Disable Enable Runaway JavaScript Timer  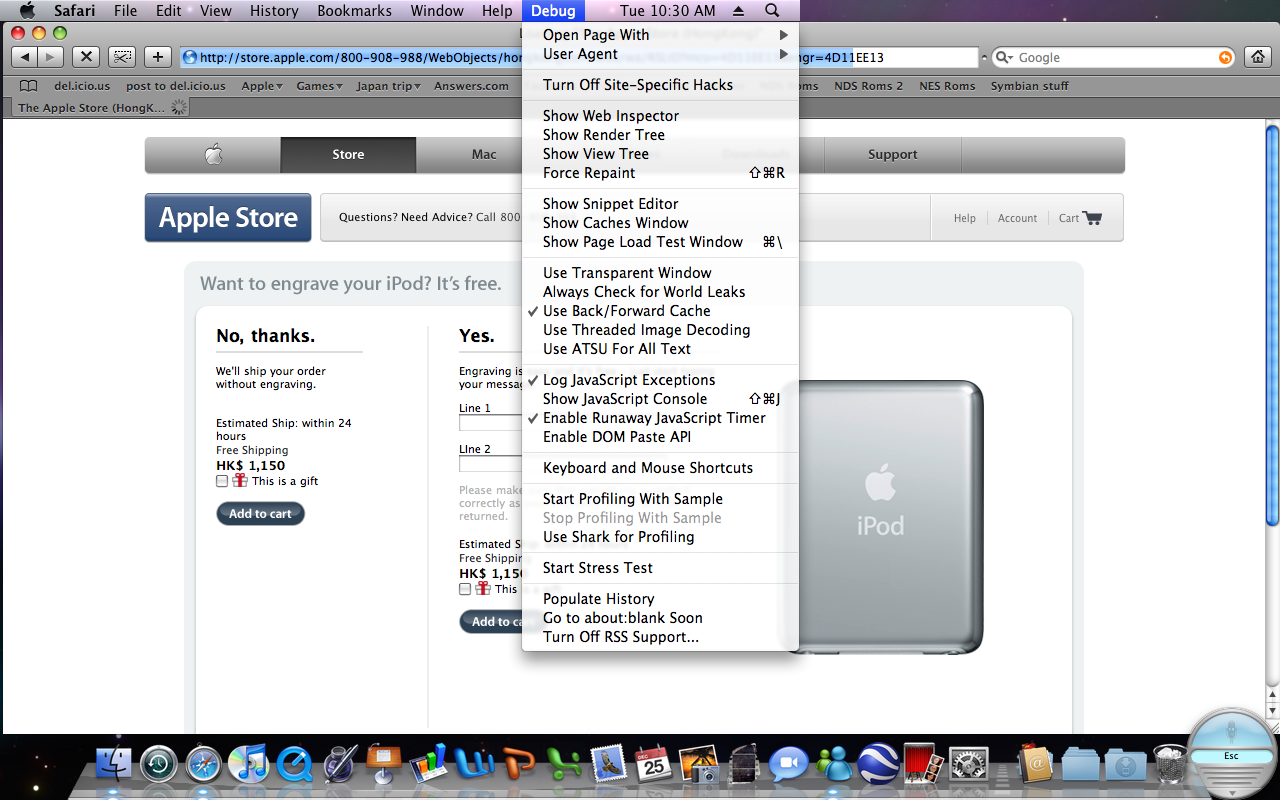[x=660, y=418]
